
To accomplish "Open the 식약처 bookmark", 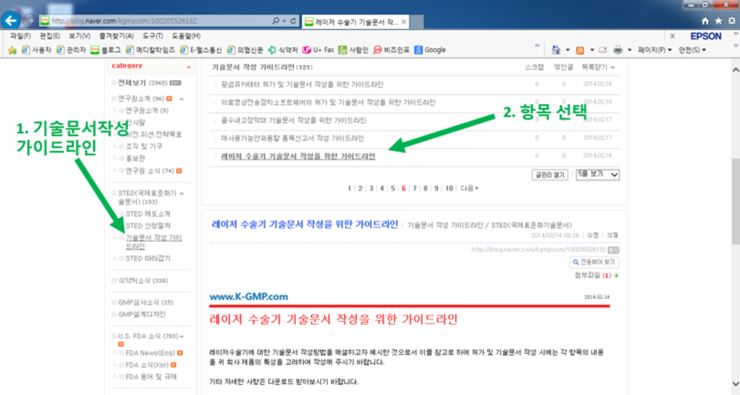I will 283,50.
